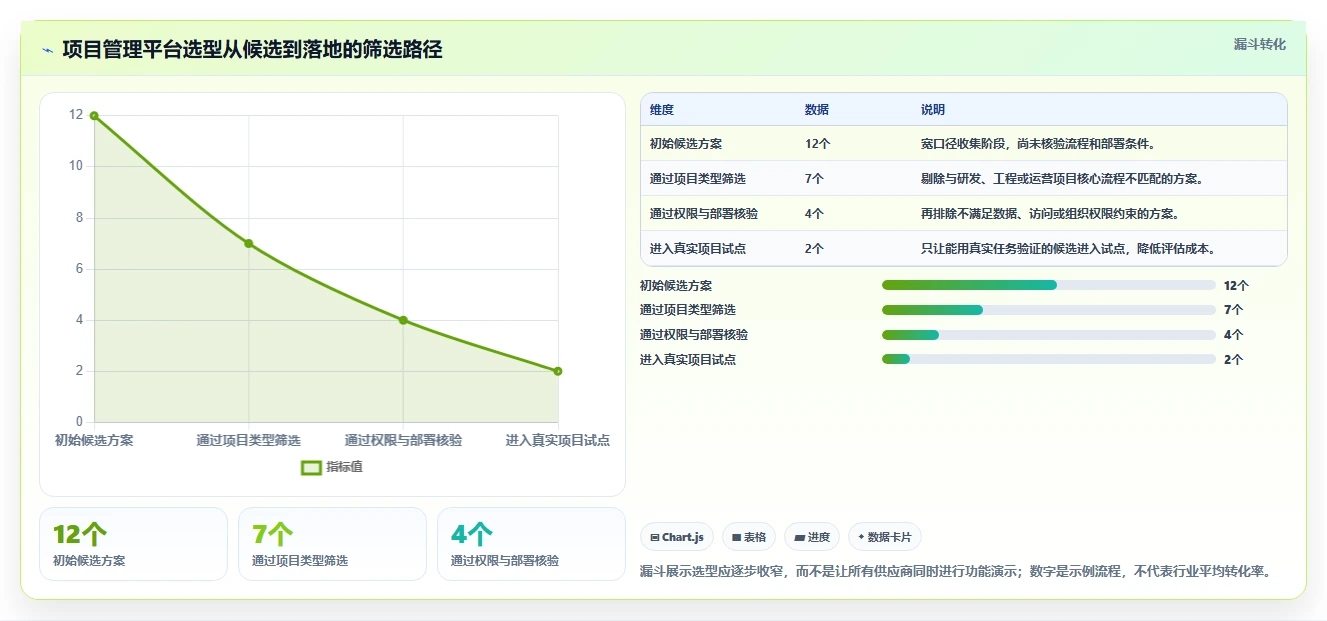The width and height of the screenshot is (1327, 621).
Task: Open the 7个 通过项目类型筛选 data card
Action: (x=332, y=544)
